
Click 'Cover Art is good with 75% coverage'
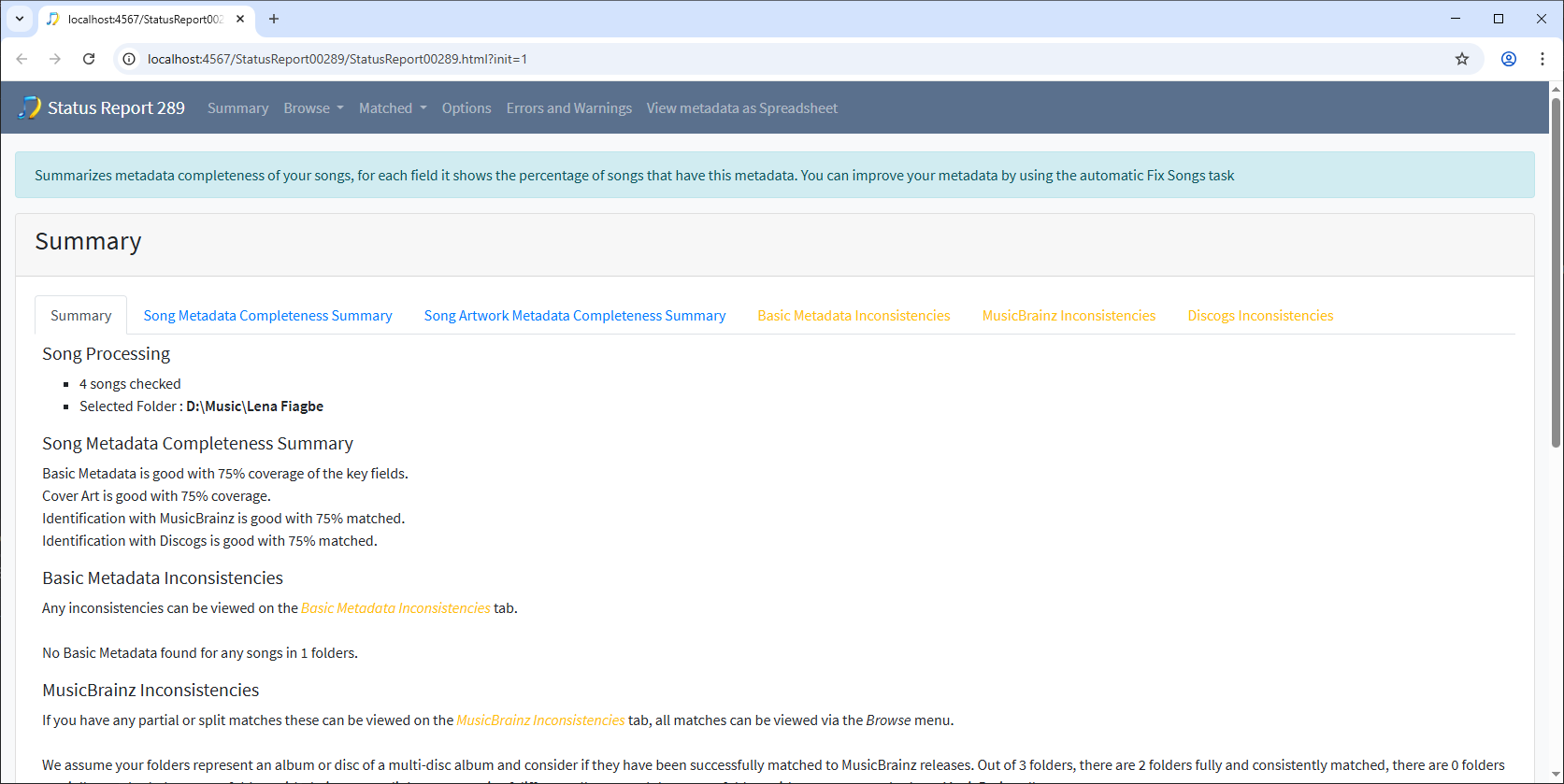click(x=156, y=496)
